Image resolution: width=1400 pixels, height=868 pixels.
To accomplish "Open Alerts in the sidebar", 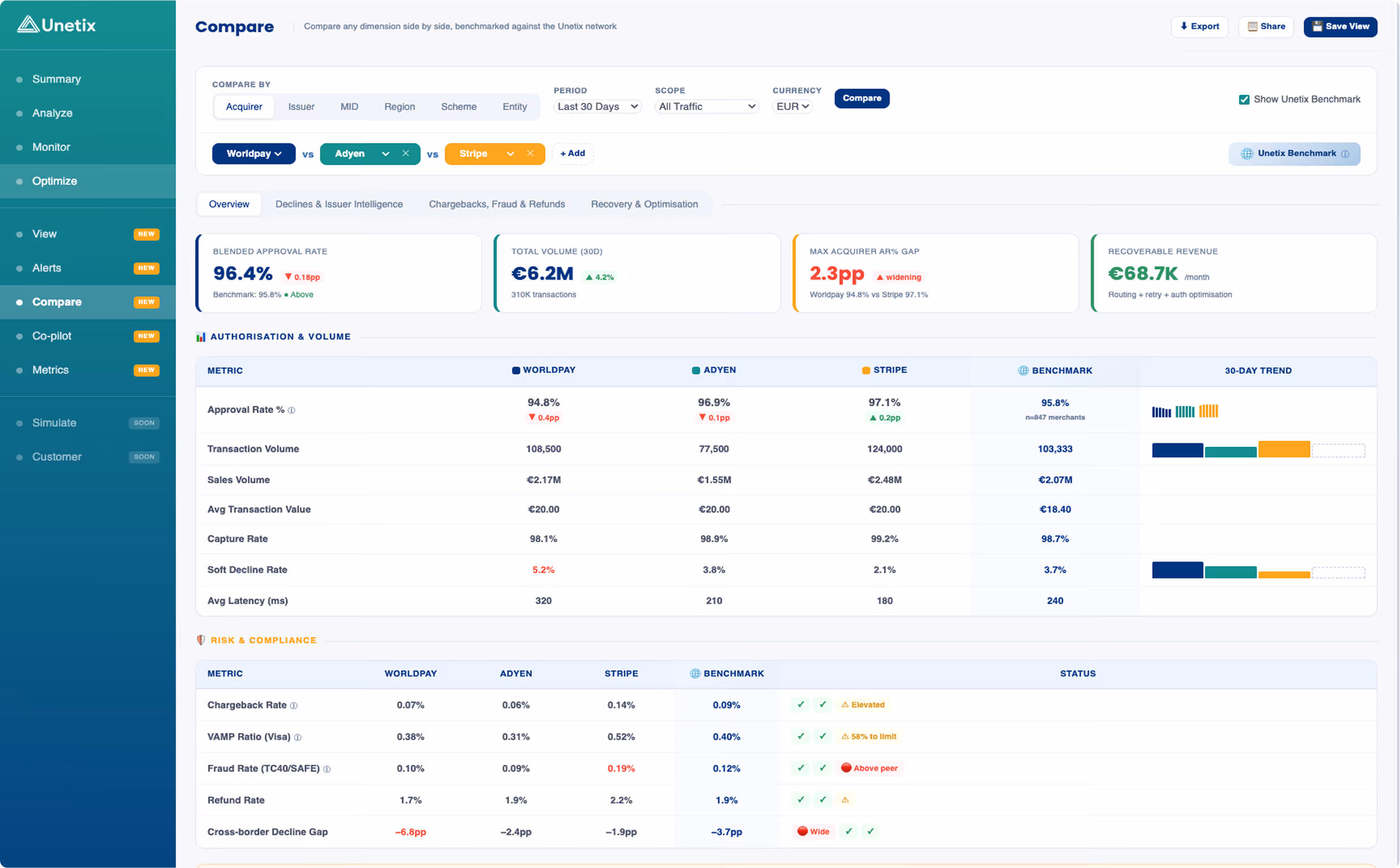I will click(x=88, y=268).
